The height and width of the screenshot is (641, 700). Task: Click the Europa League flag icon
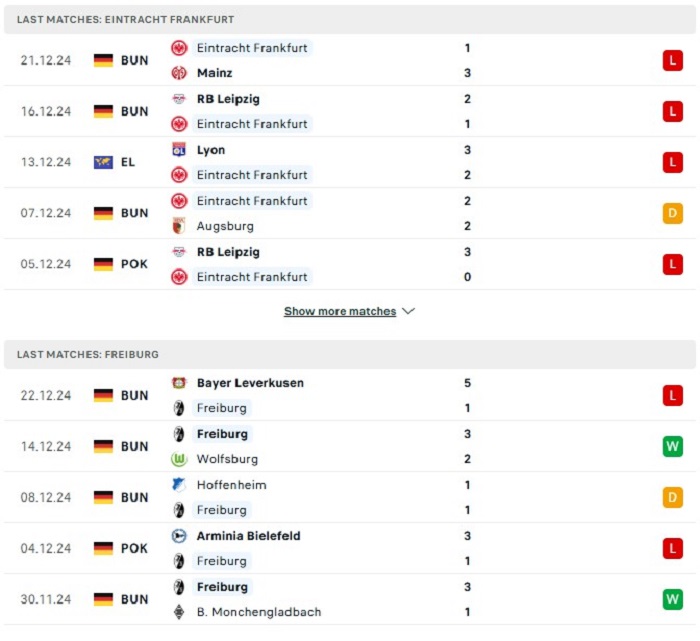(103, 162)
